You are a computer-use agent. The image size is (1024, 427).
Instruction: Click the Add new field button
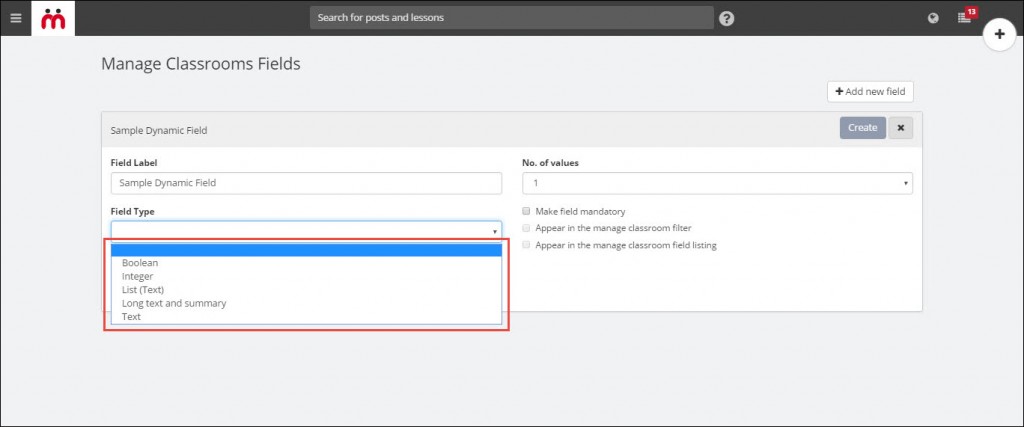point(870,92)
